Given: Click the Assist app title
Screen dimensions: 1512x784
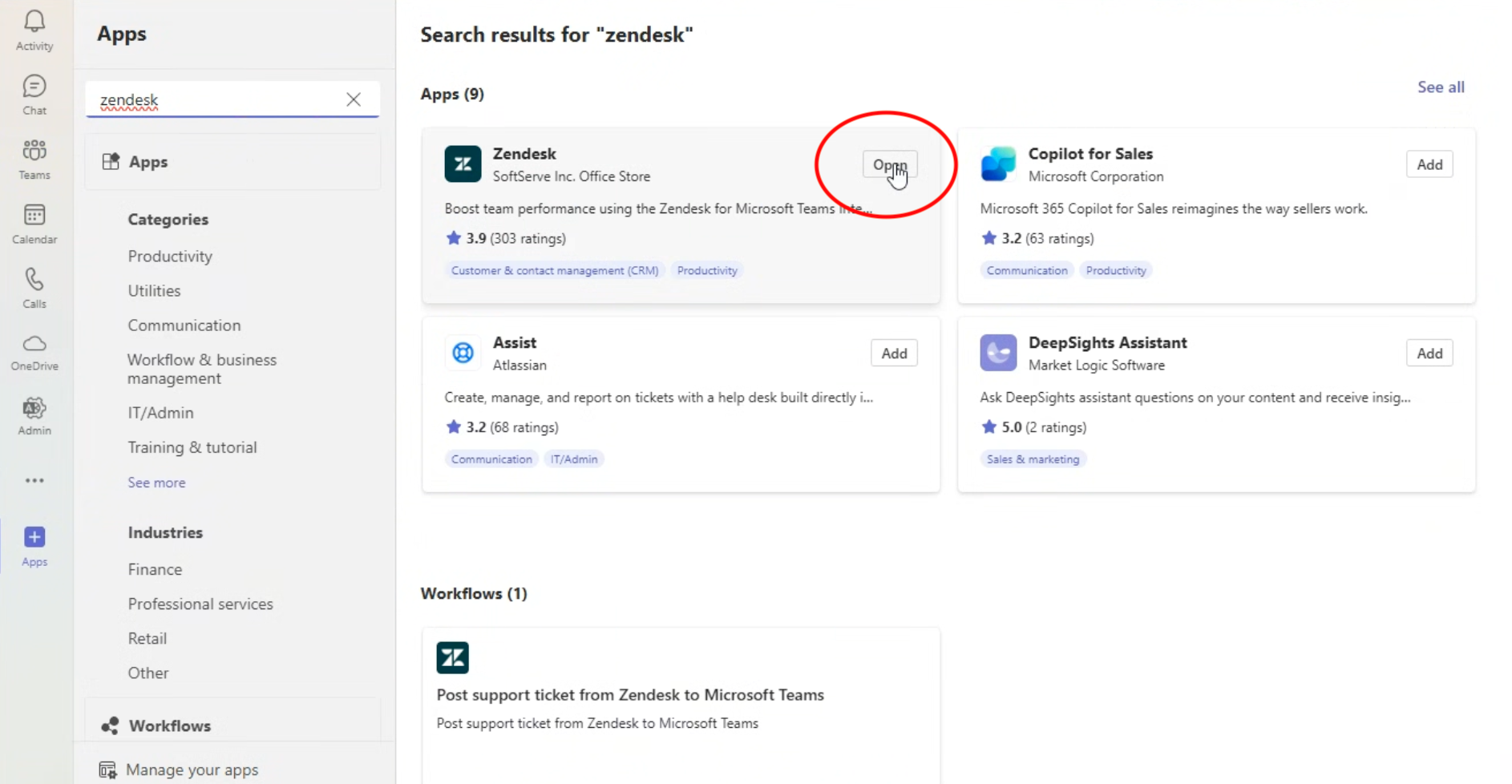Looking at the screenshot, I should pos(515,343).
